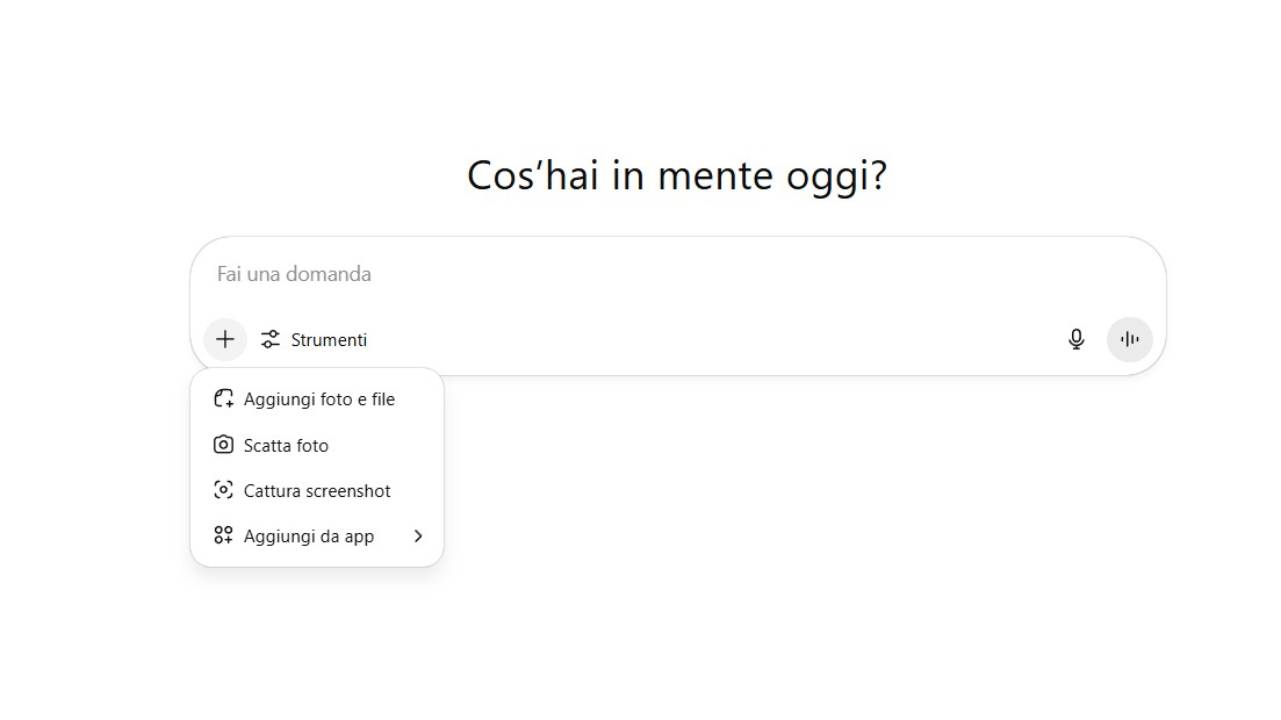Click the voice mode waveform icon
The width and height of the screenshot is (1281, 720).
click(1129, 339)
